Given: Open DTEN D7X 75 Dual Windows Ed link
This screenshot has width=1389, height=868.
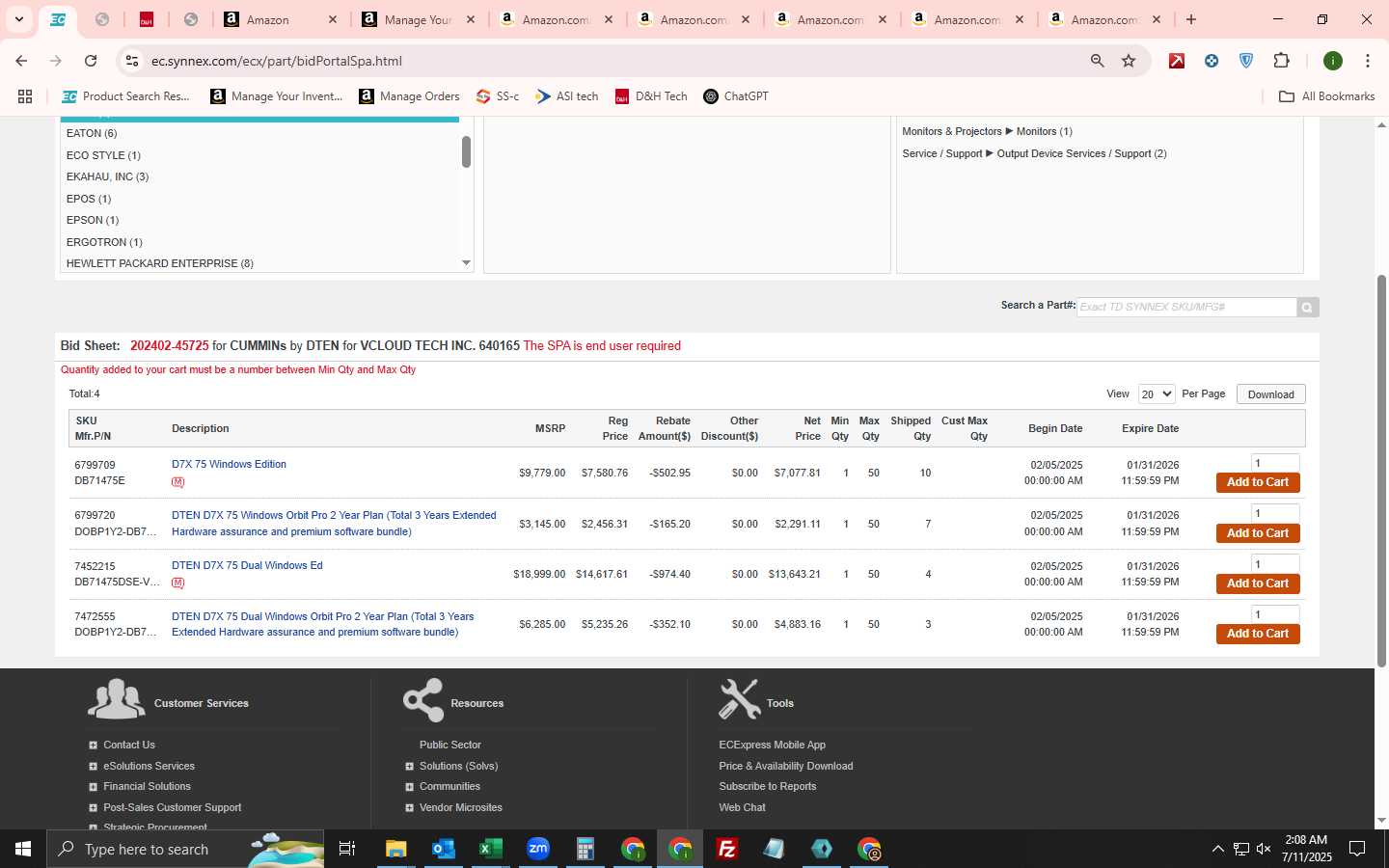Looking at the screenshot, I should click(x=247, y=565).
